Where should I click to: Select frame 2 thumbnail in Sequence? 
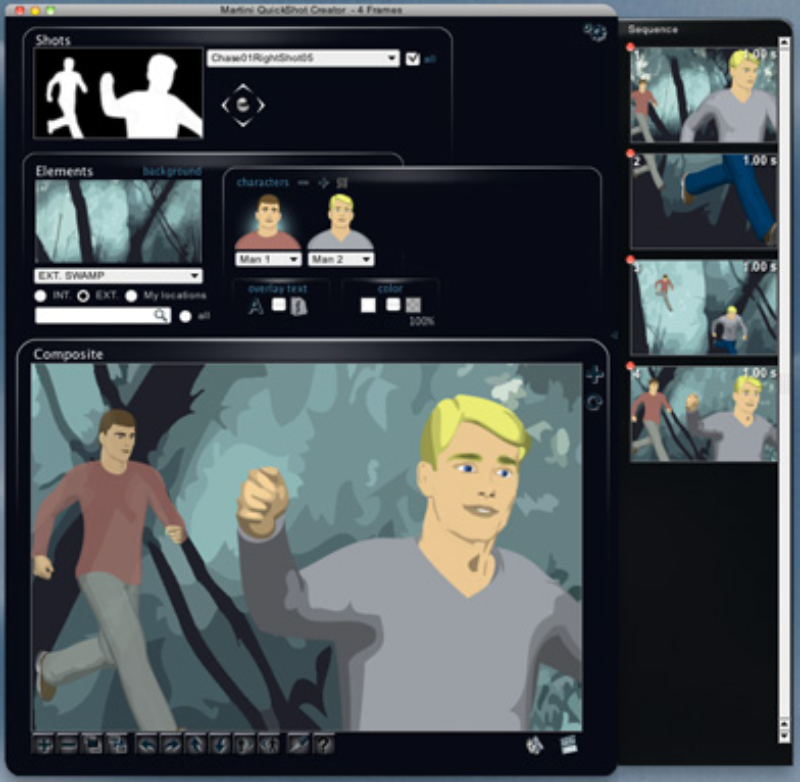click(x=703, y=200)
